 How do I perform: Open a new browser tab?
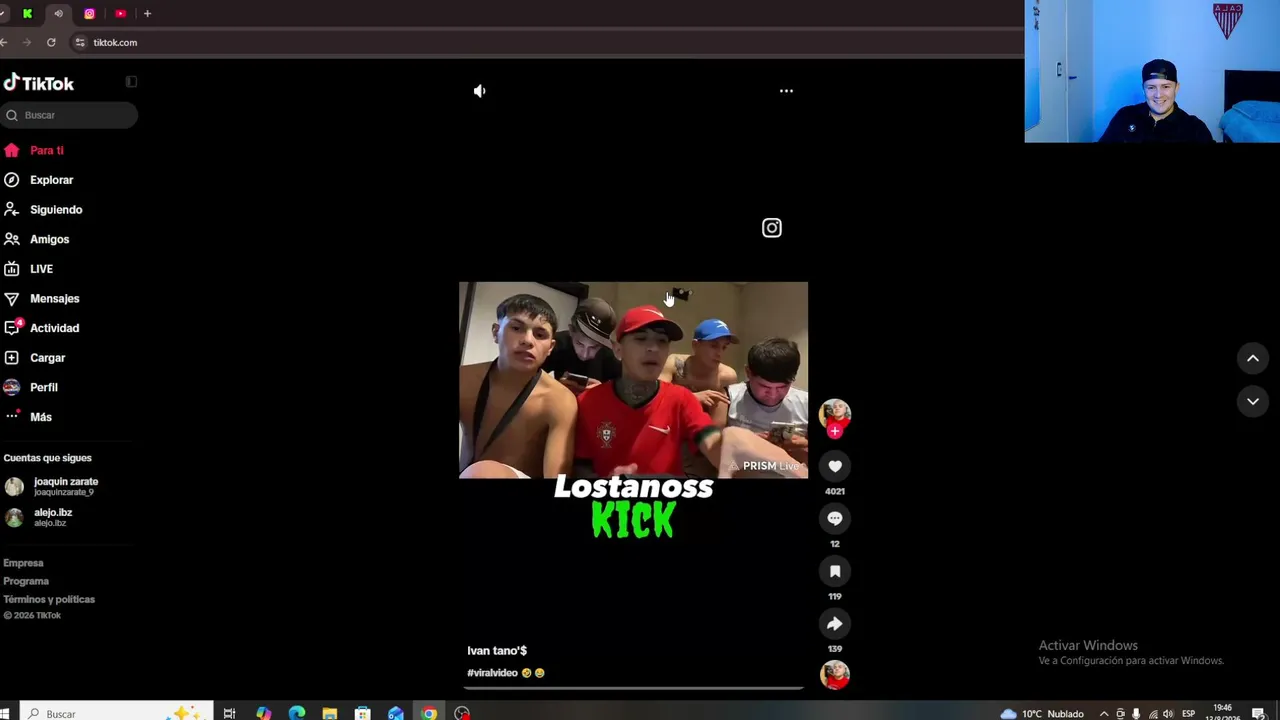[x=147, y=14]
